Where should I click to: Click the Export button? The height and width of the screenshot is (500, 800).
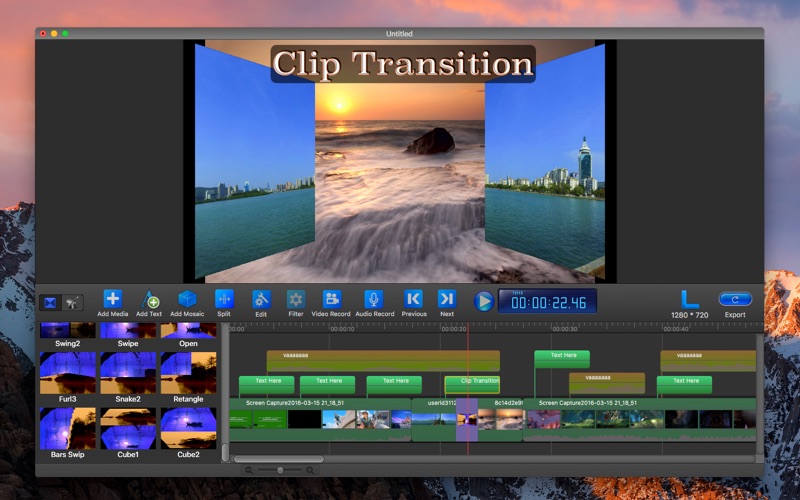click(x=735, y=299)
